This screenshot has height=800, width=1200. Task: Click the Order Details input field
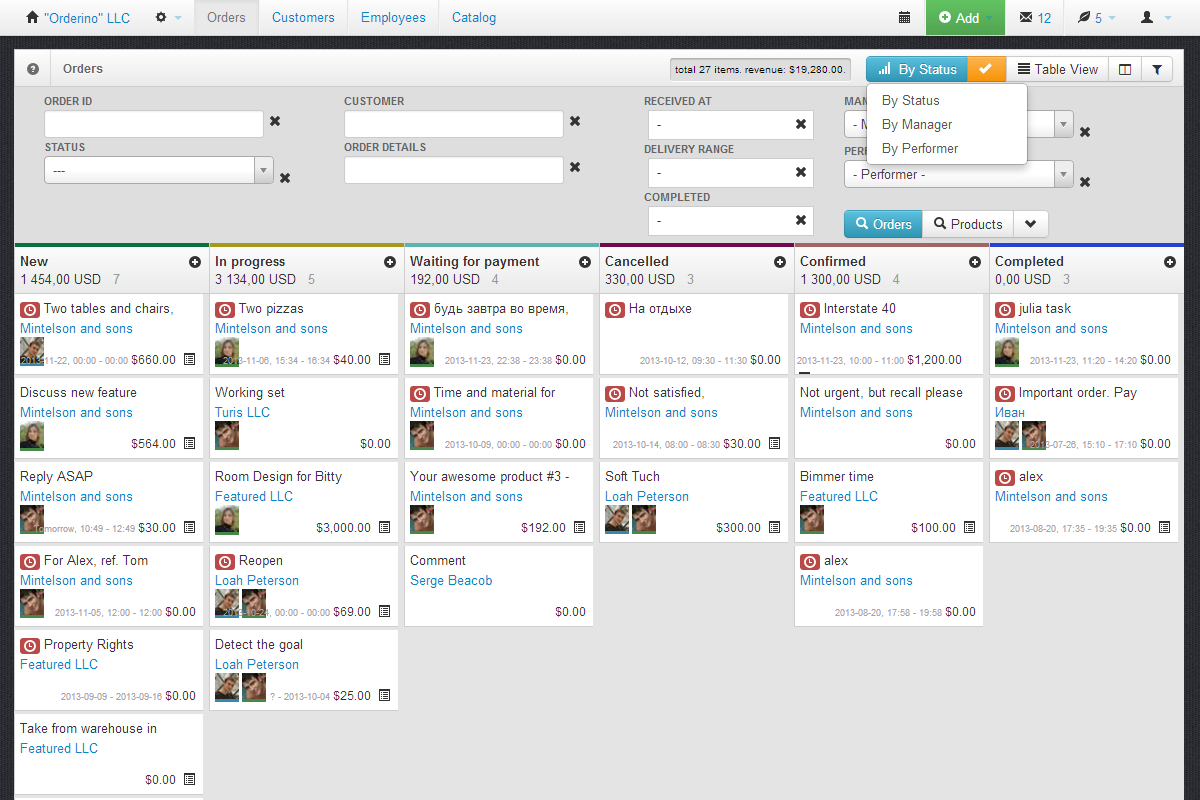coord(454,170)
